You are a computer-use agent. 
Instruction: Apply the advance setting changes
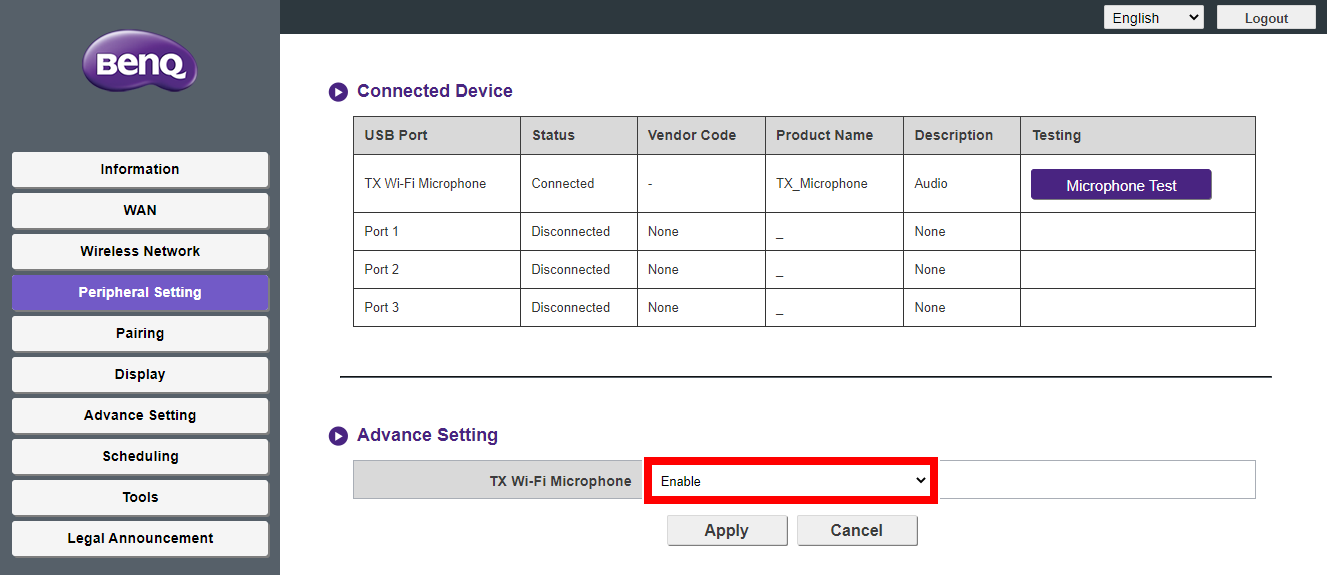[x=727, y=530]
